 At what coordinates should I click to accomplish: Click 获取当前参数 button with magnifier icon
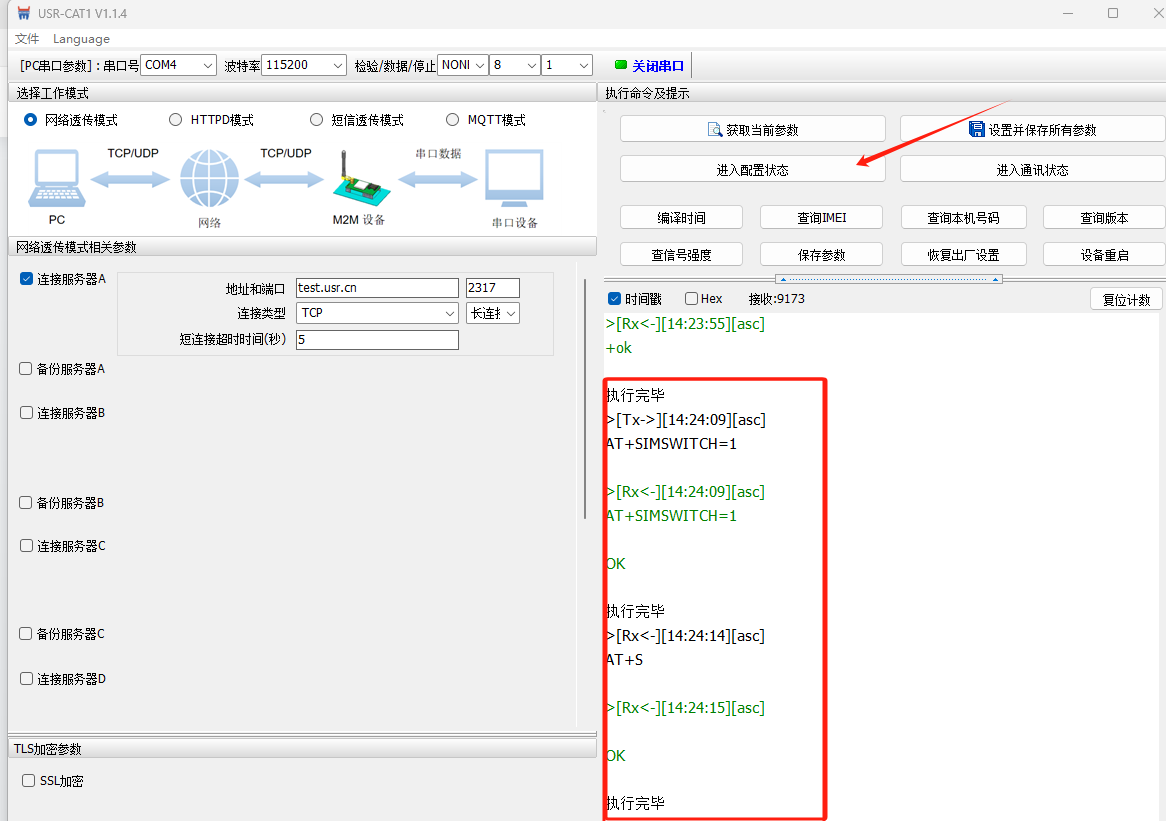752,129
